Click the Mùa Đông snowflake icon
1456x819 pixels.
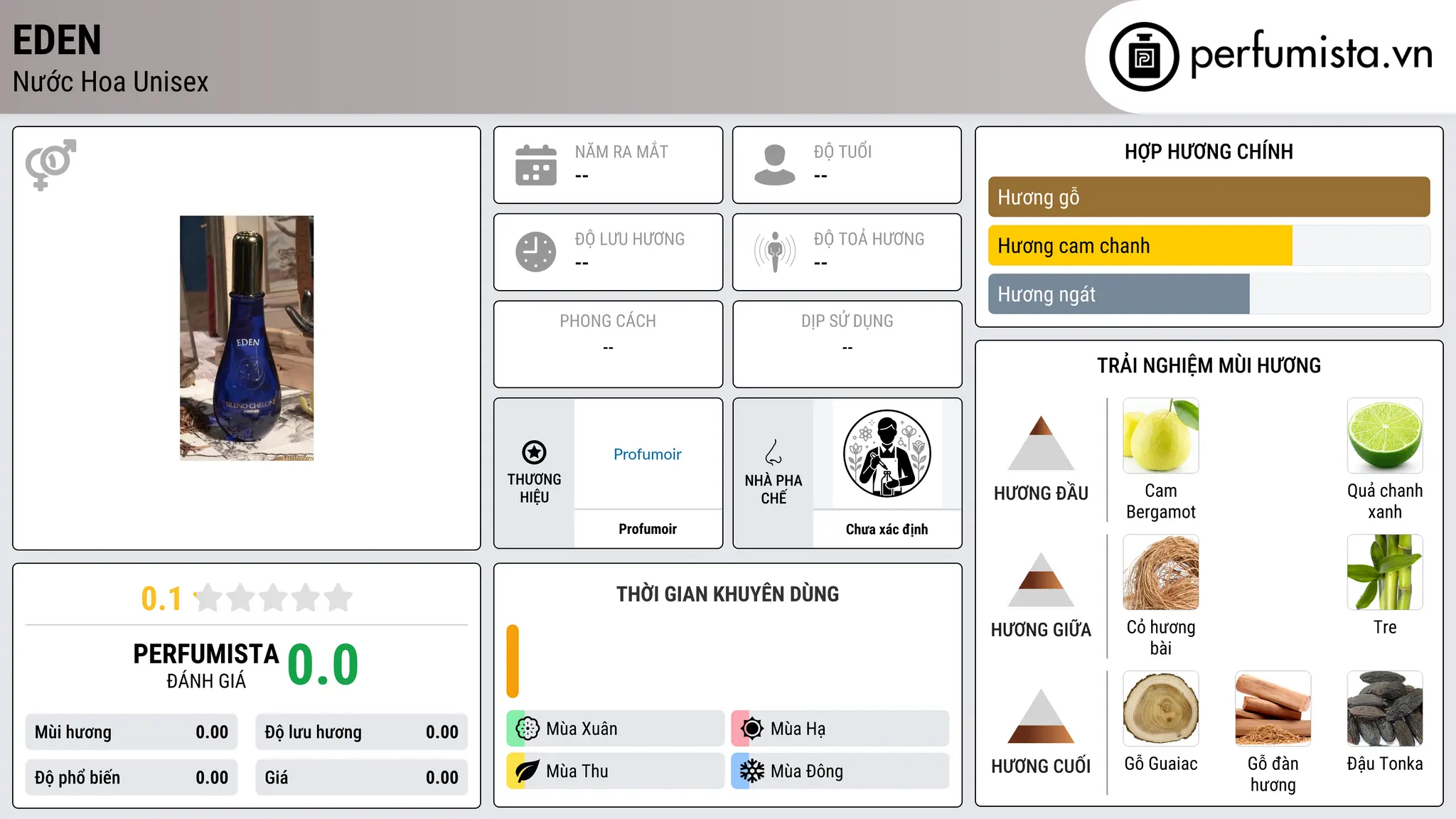751,771
